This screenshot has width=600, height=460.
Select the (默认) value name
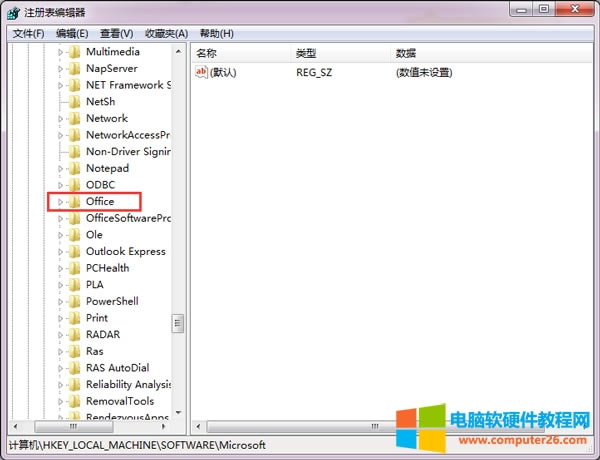click(223, 72)
